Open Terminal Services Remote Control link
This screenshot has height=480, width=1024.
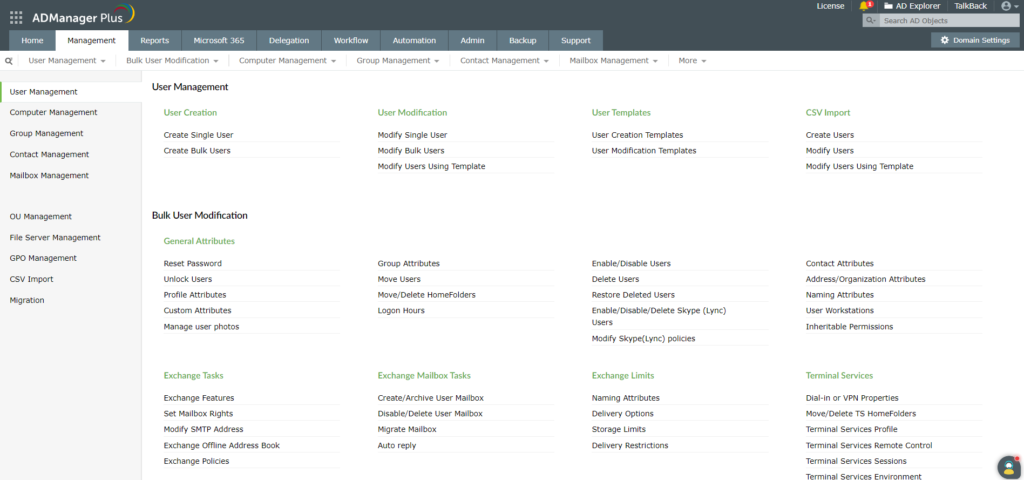(x=869, y=445)
